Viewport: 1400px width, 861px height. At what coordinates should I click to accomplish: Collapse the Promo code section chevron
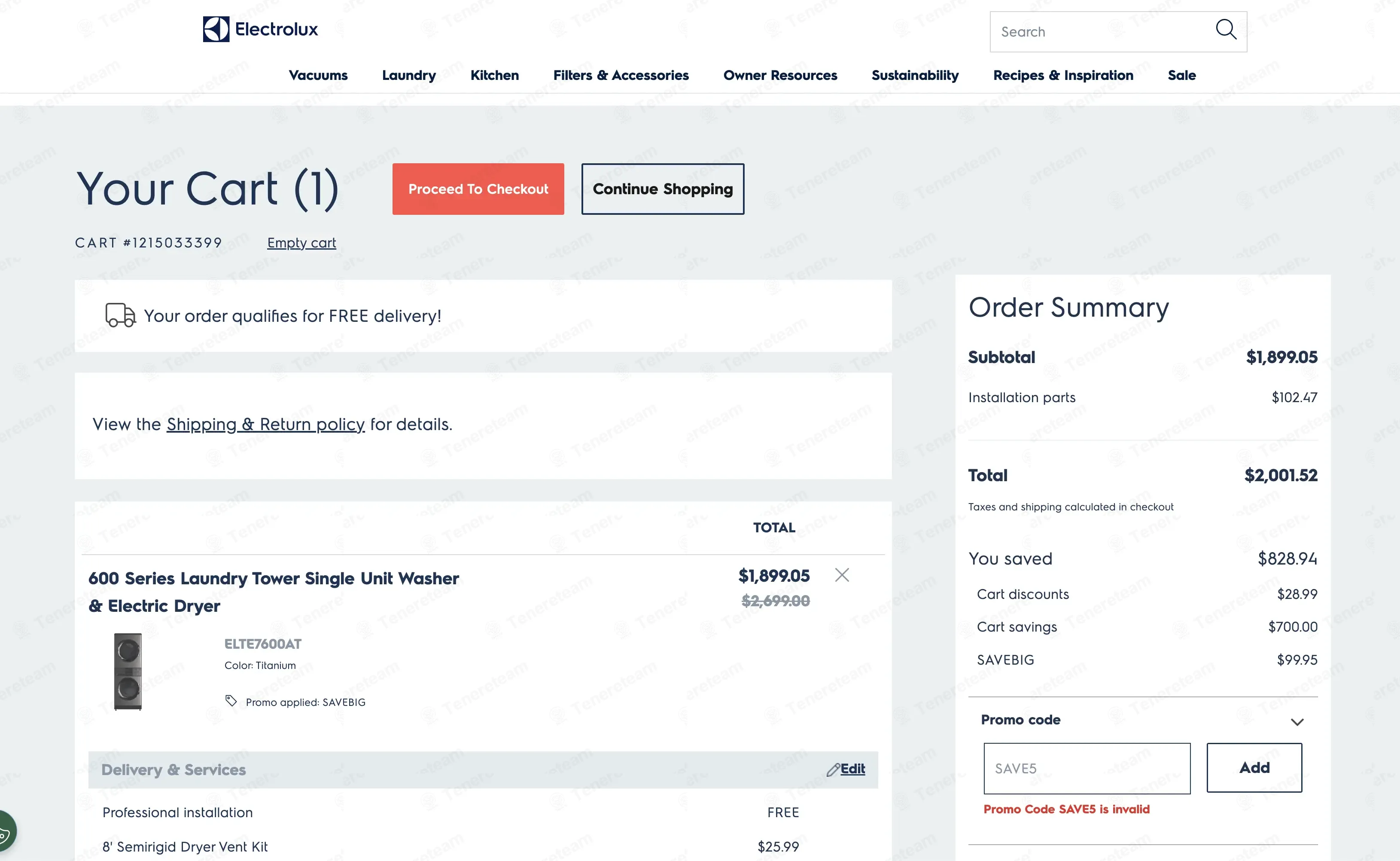pyautogui.click(x=1297, y=722)
